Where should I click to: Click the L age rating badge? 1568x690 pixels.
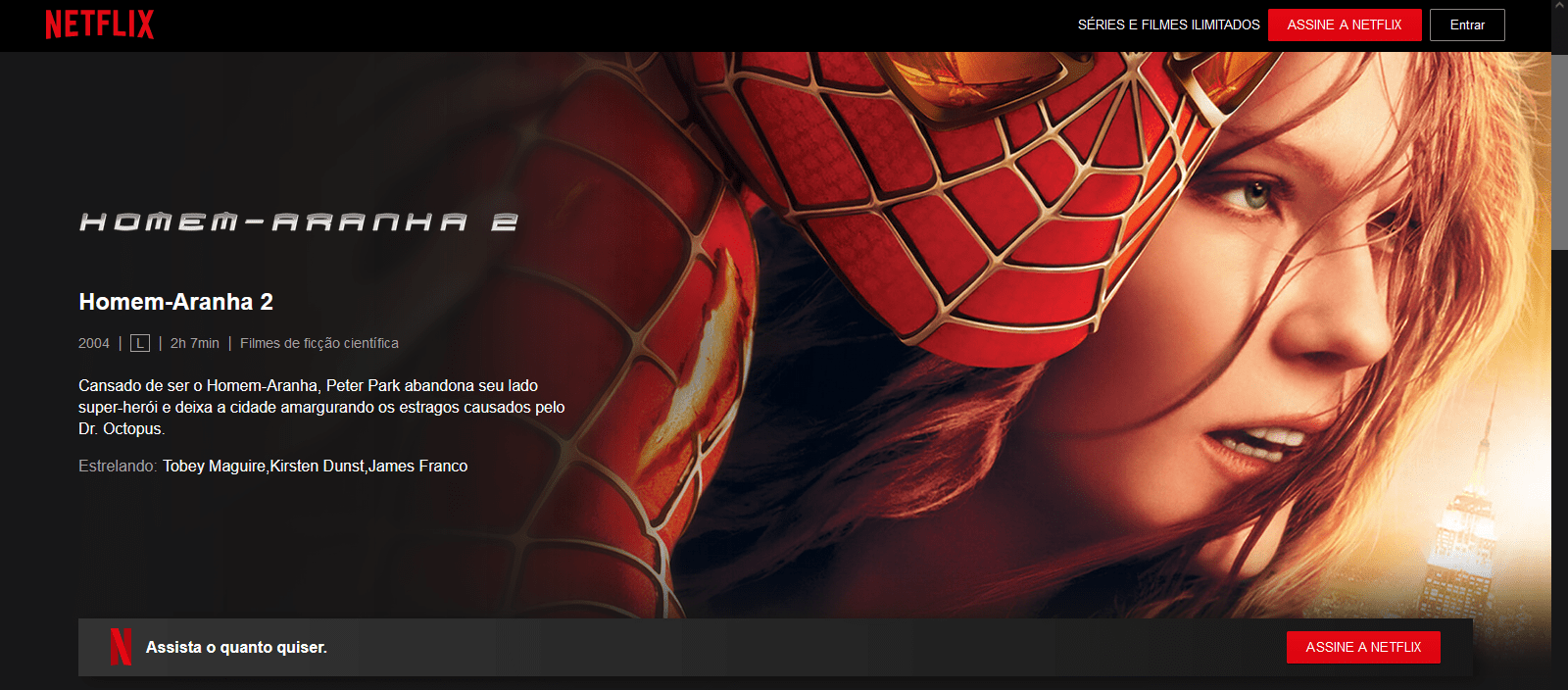point(140,343)
